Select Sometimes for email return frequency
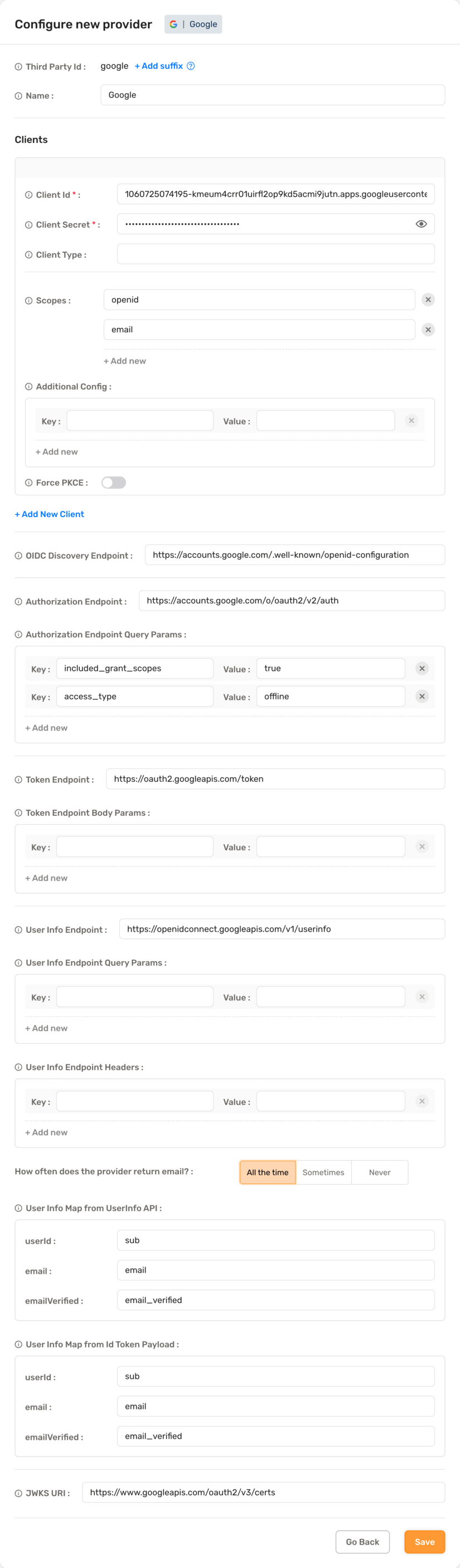Image resolution: width=460 pixels, height=1568 pixels. point(323,1172)
